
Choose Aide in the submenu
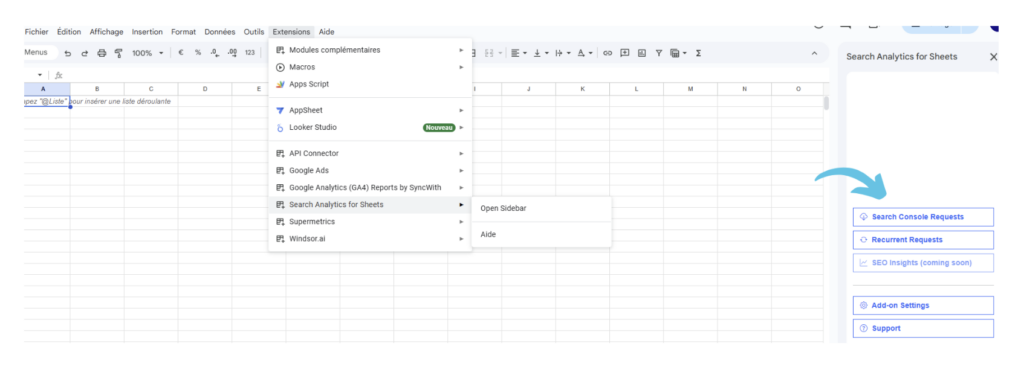pos(541,234)
